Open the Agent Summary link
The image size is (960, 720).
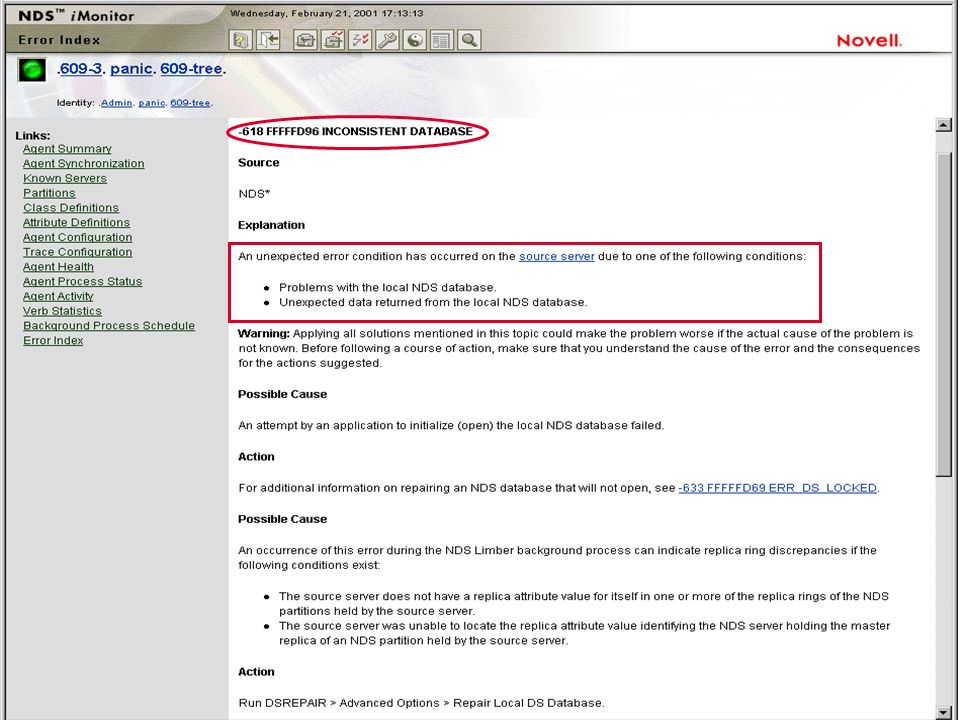click(67, 149)
